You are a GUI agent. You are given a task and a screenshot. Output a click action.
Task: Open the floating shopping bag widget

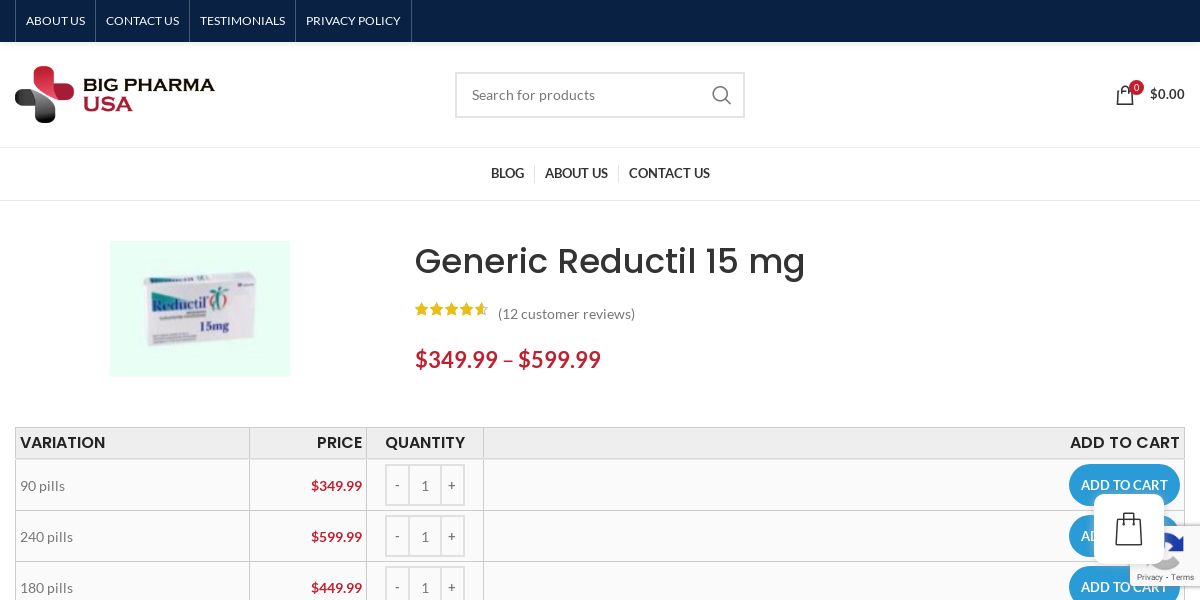1128,529
